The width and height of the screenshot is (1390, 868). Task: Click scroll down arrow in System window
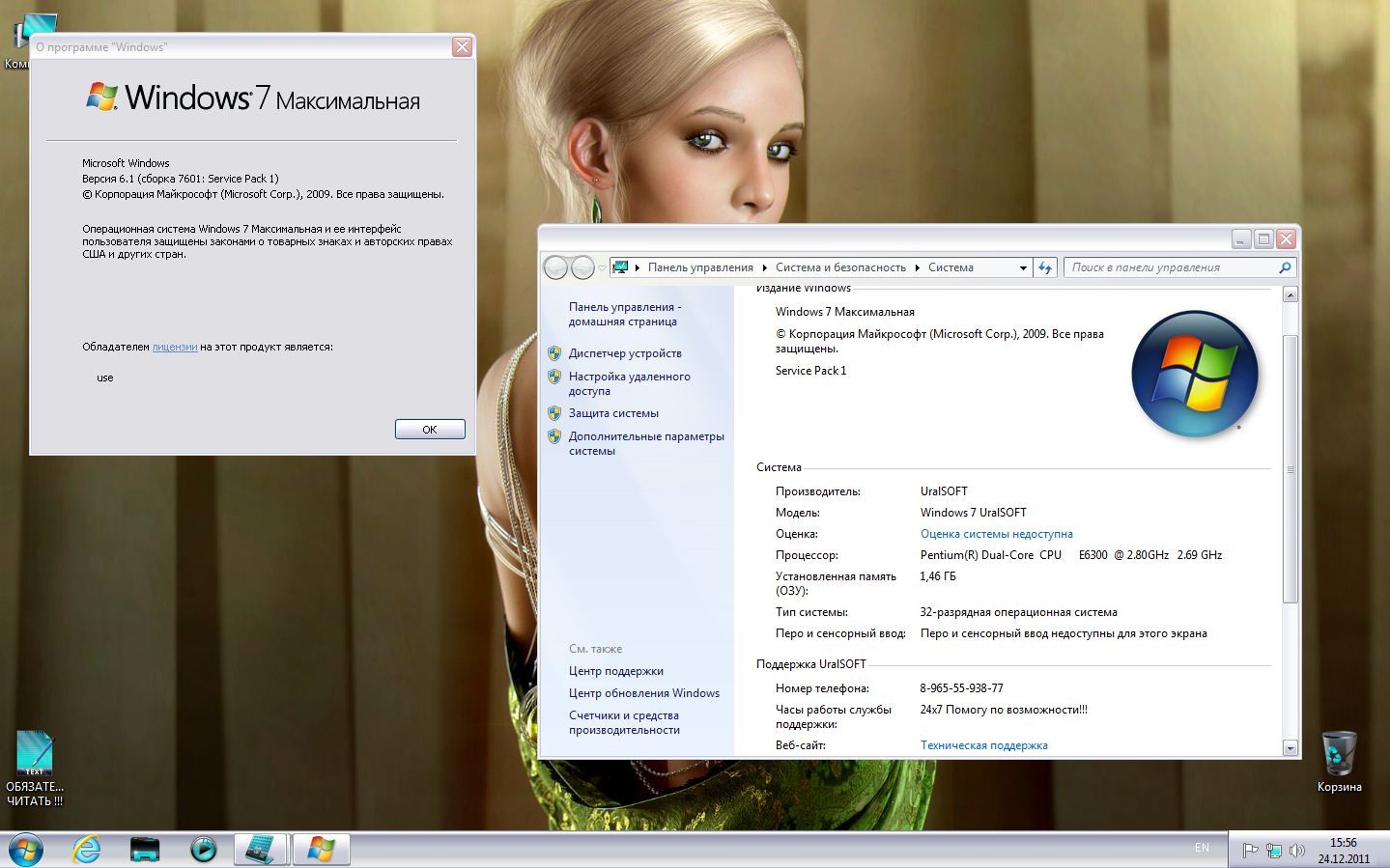pyautogui.click(x=1291, y=747)
